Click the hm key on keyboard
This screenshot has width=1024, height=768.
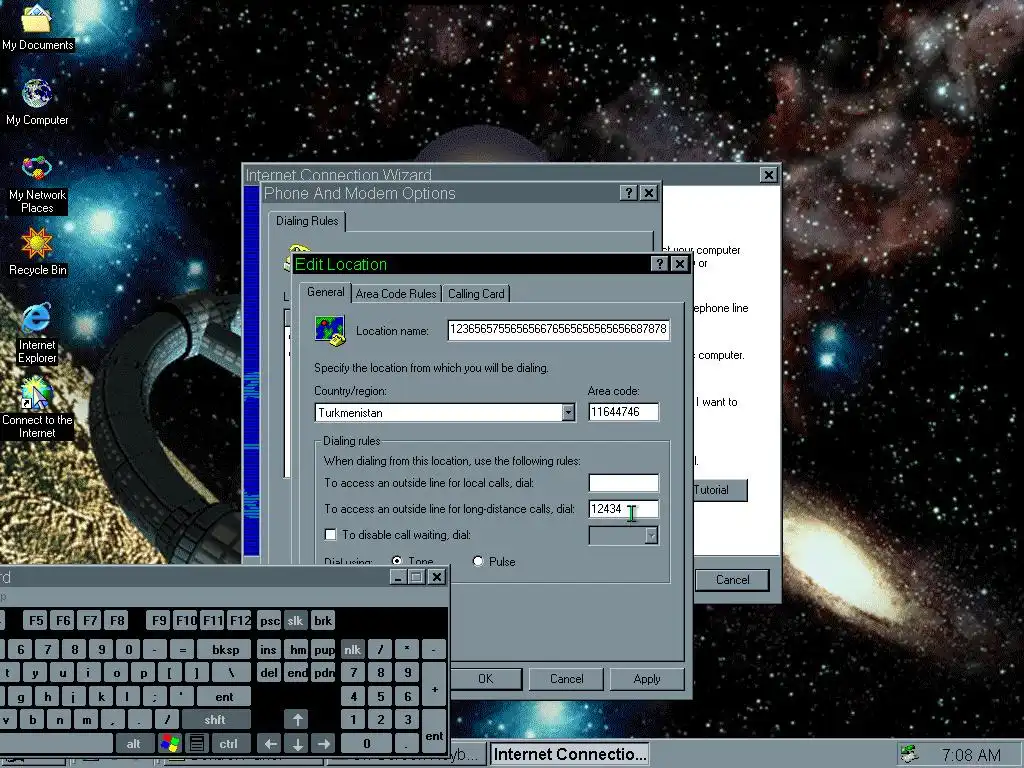pos(298,649)
